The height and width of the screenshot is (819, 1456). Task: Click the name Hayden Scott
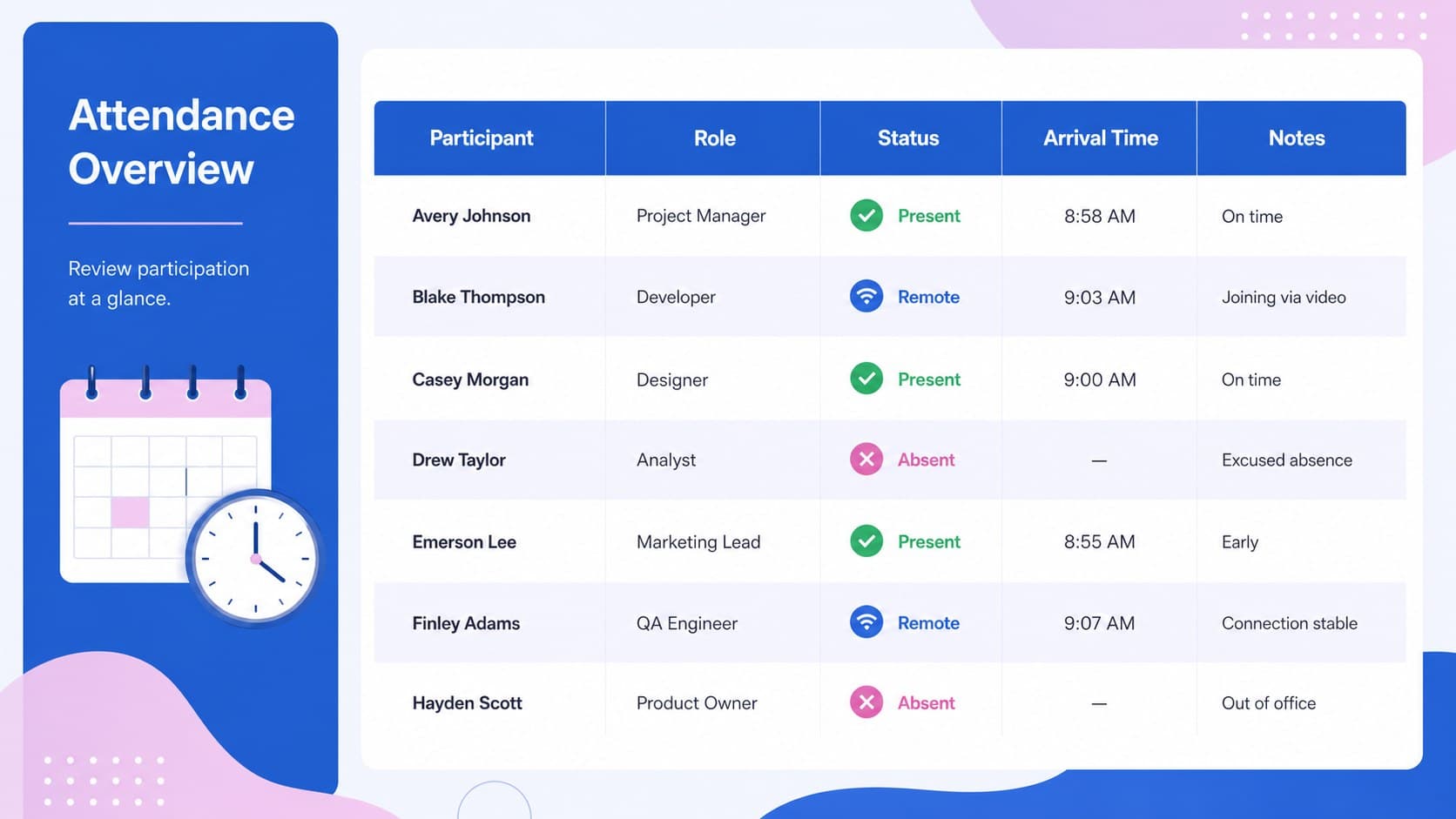point(467,702)
